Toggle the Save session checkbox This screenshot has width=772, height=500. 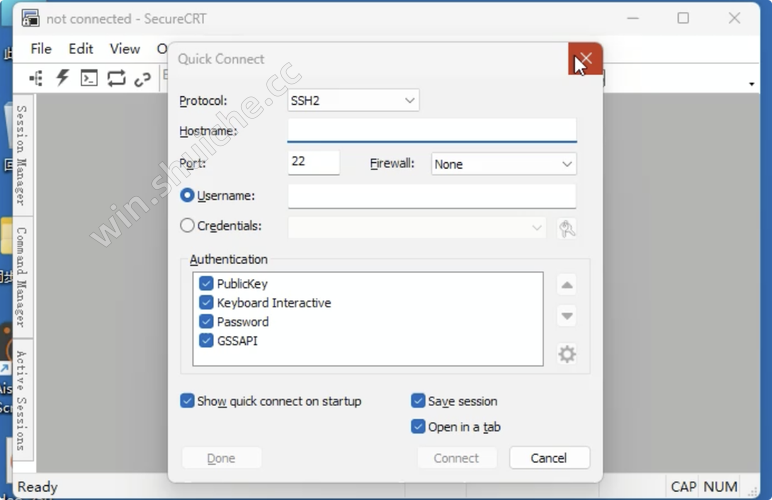point(418,401)
